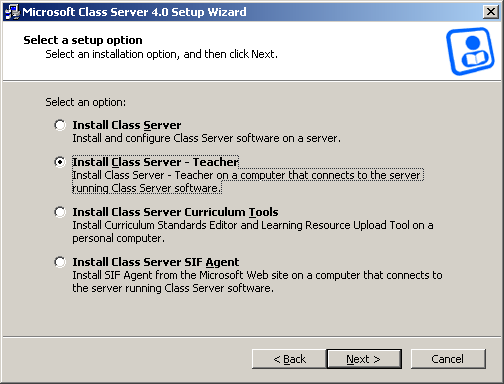
Task: Continue with the Next button
Action: (364, 359)
